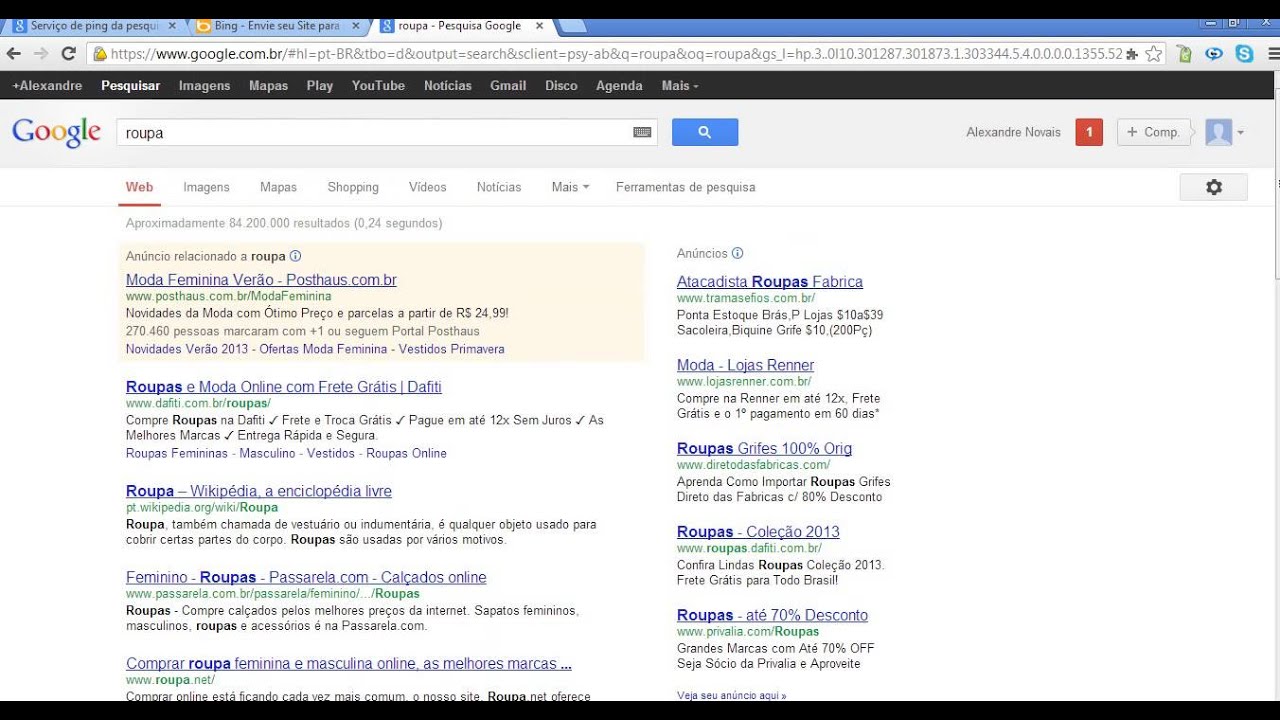This screenshot has width=1280, height=720.
Task: Open the Dafiti 'Roupas e Moda Online' result
Action: 284,387
